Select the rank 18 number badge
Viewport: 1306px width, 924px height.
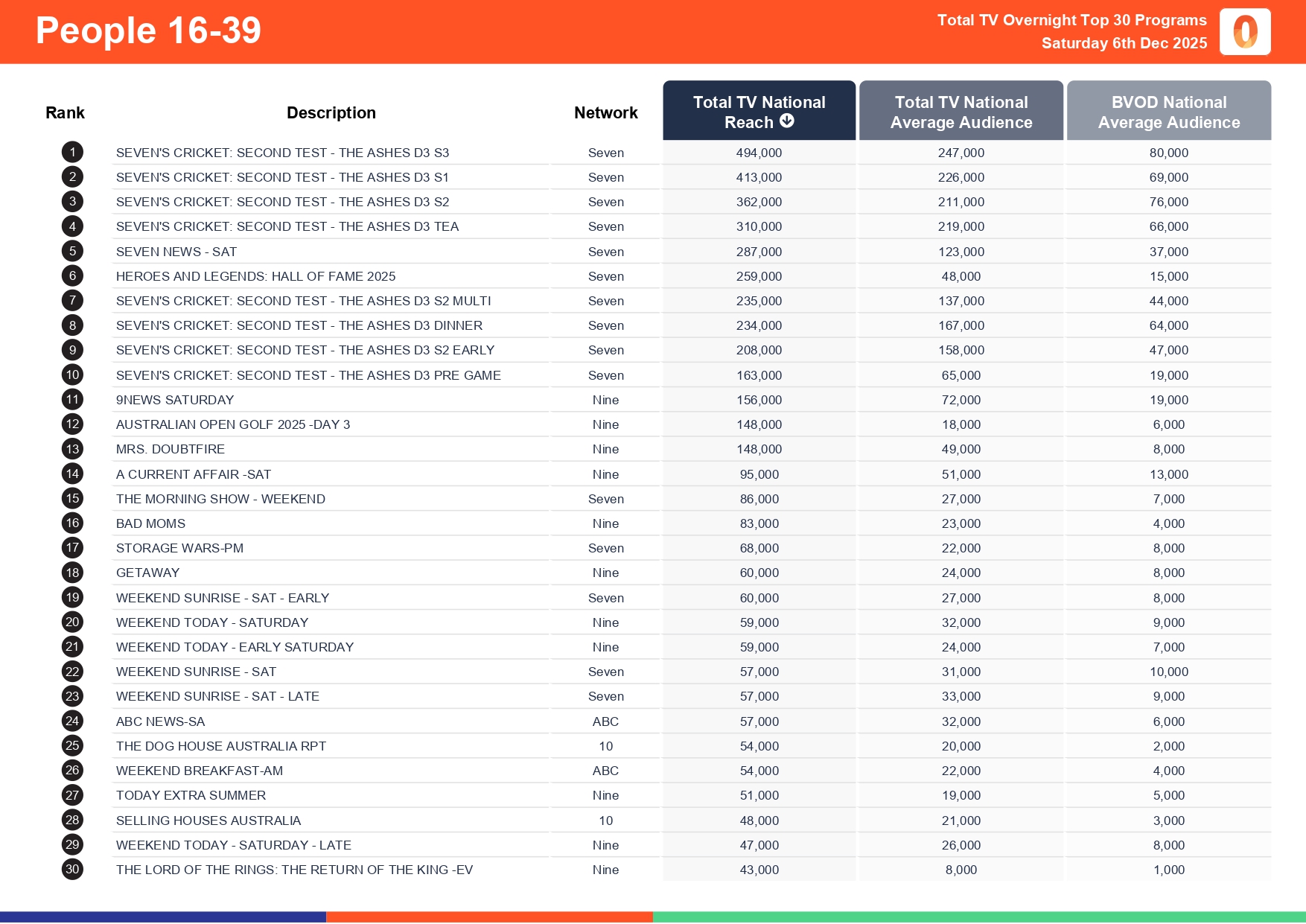(72, 573)
